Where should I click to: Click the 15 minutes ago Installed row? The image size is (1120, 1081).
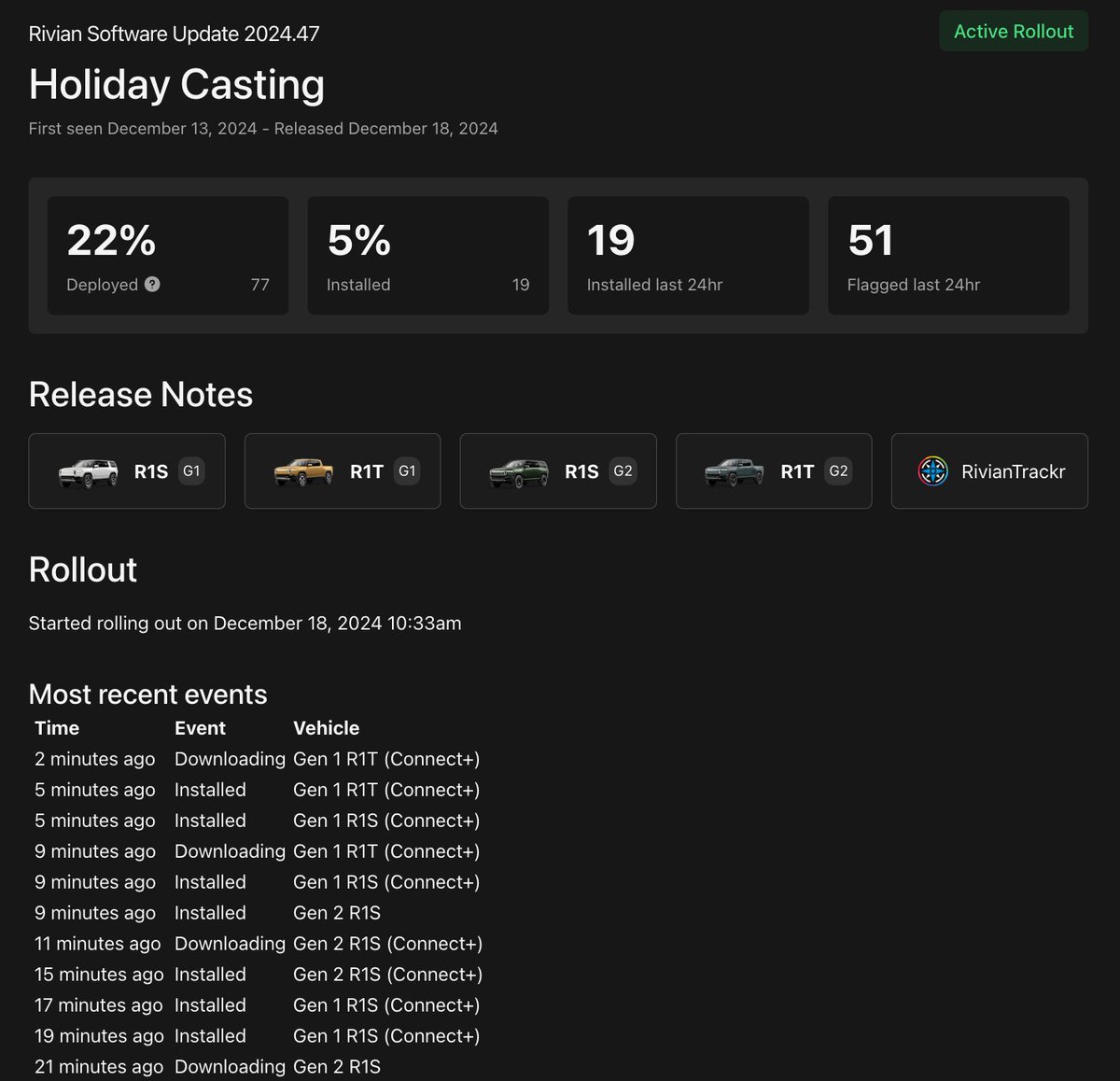(x=259, y=975)
